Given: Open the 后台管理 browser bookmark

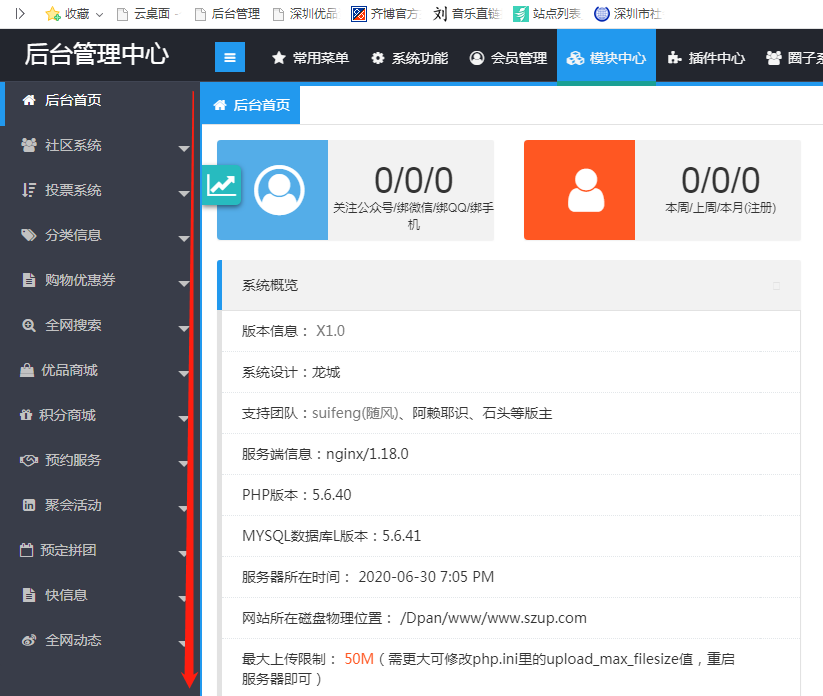Looking at the screenshot, I should pos(227,14).
